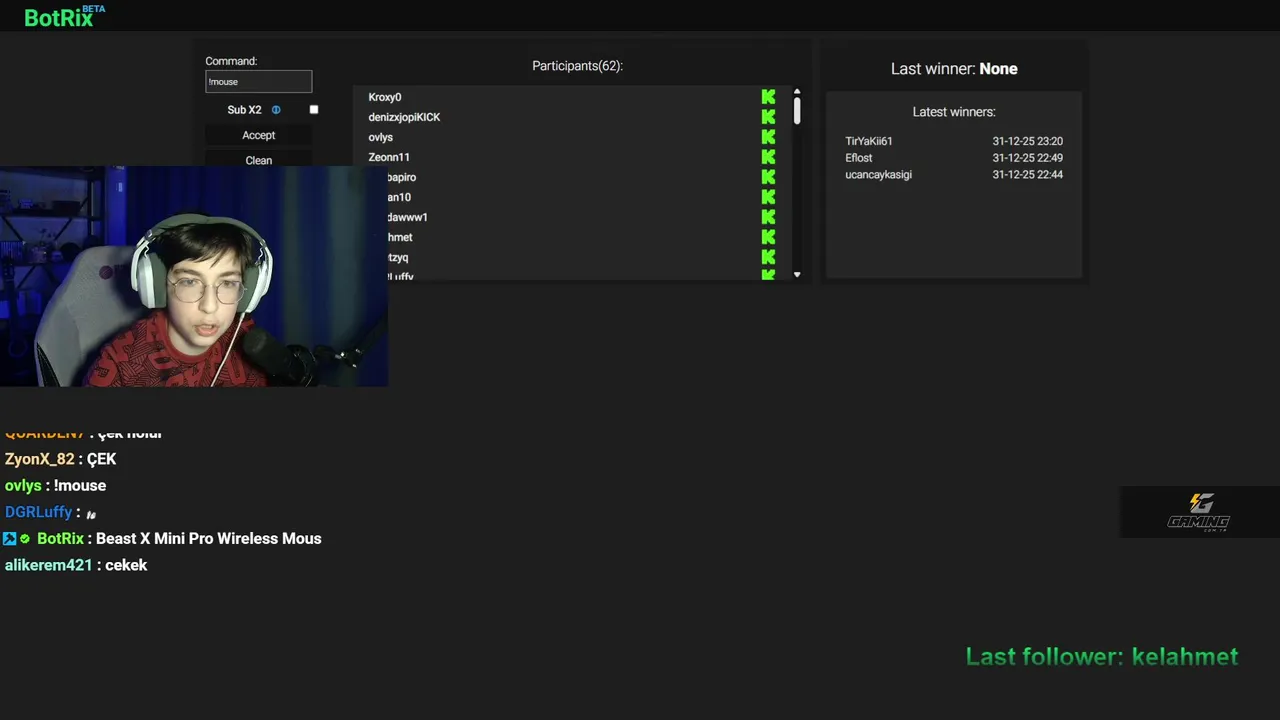The width and height of the screenshot is (1280, 720).
Task: Focus the Command input field
Action: (x=259, y=82)
